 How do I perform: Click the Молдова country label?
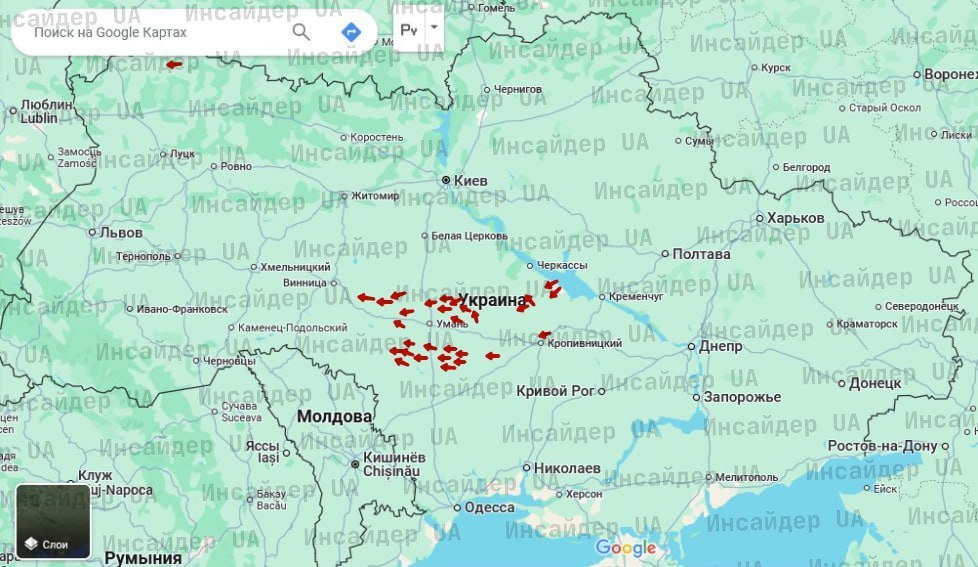(334, 416)
